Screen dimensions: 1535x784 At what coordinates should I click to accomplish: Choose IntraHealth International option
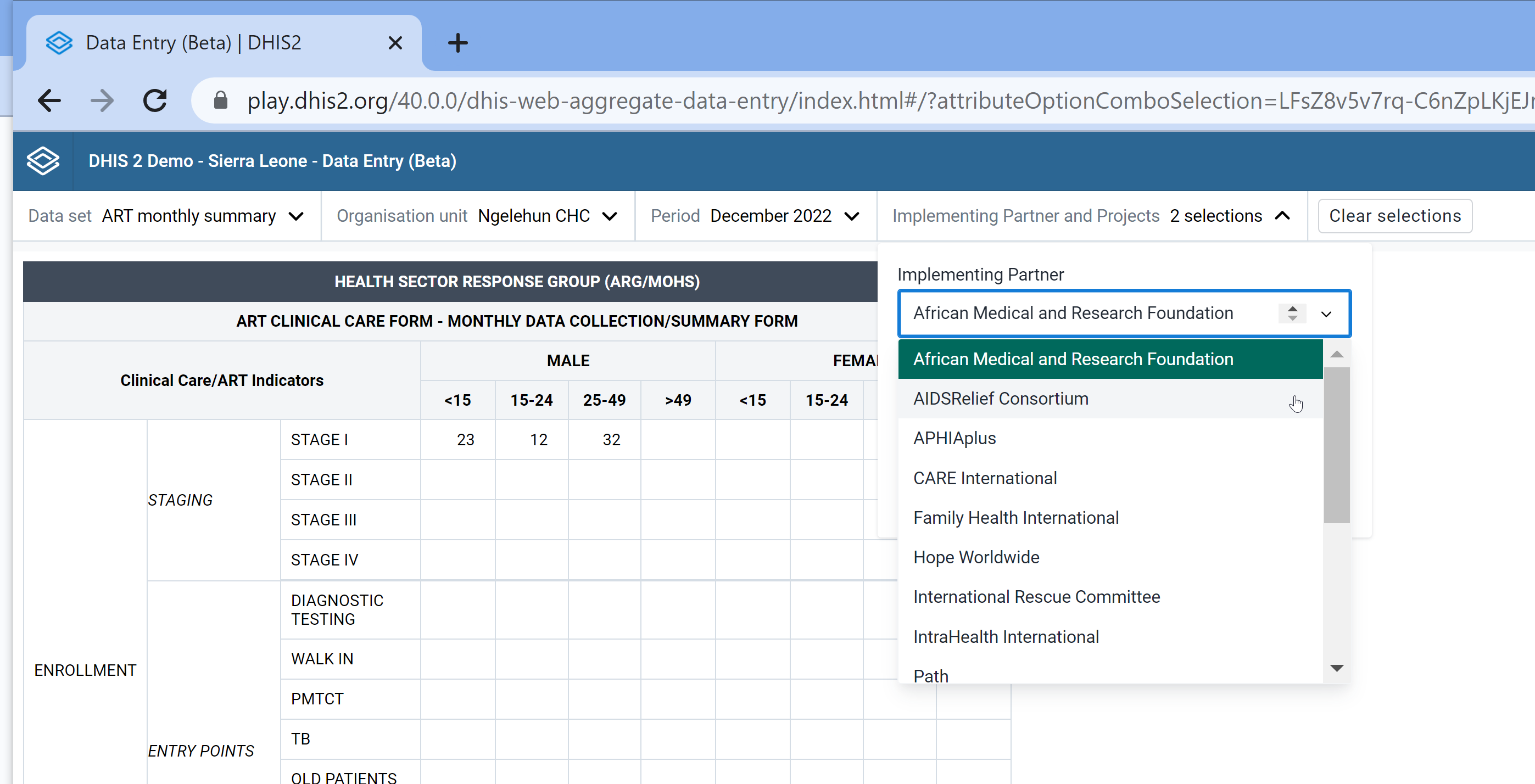click(1110, 637)
